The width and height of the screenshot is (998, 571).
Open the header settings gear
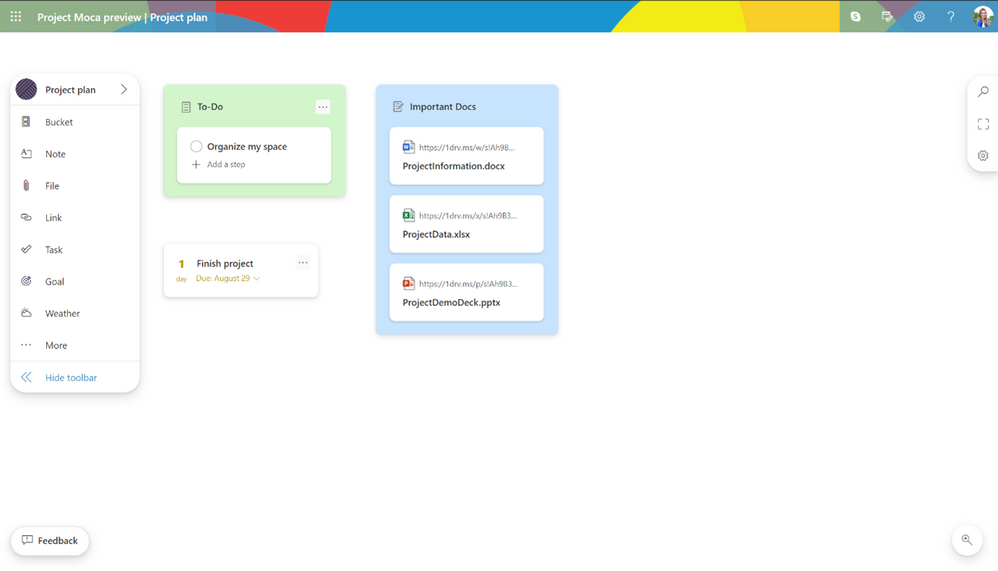[x=919, y=17]
